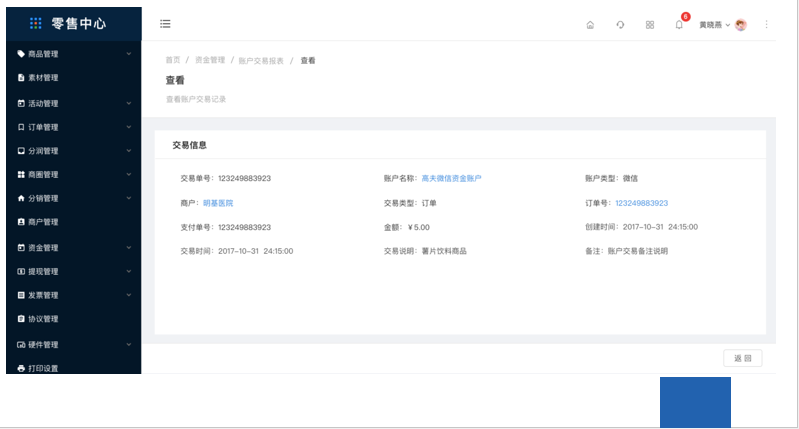The image size is (799, 429).
Task: Open notifications via the bell icon
Action: (x=679, y=24)
